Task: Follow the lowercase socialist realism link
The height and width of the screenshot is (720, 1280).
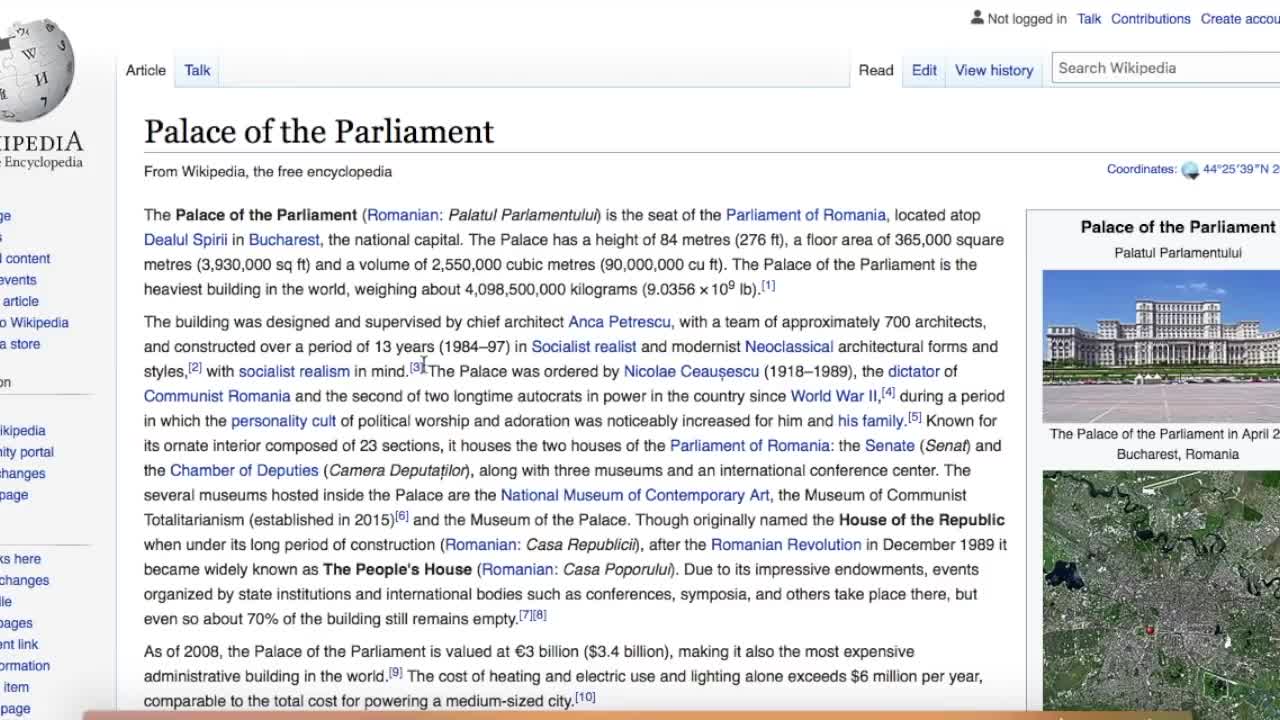Action: 294,371
